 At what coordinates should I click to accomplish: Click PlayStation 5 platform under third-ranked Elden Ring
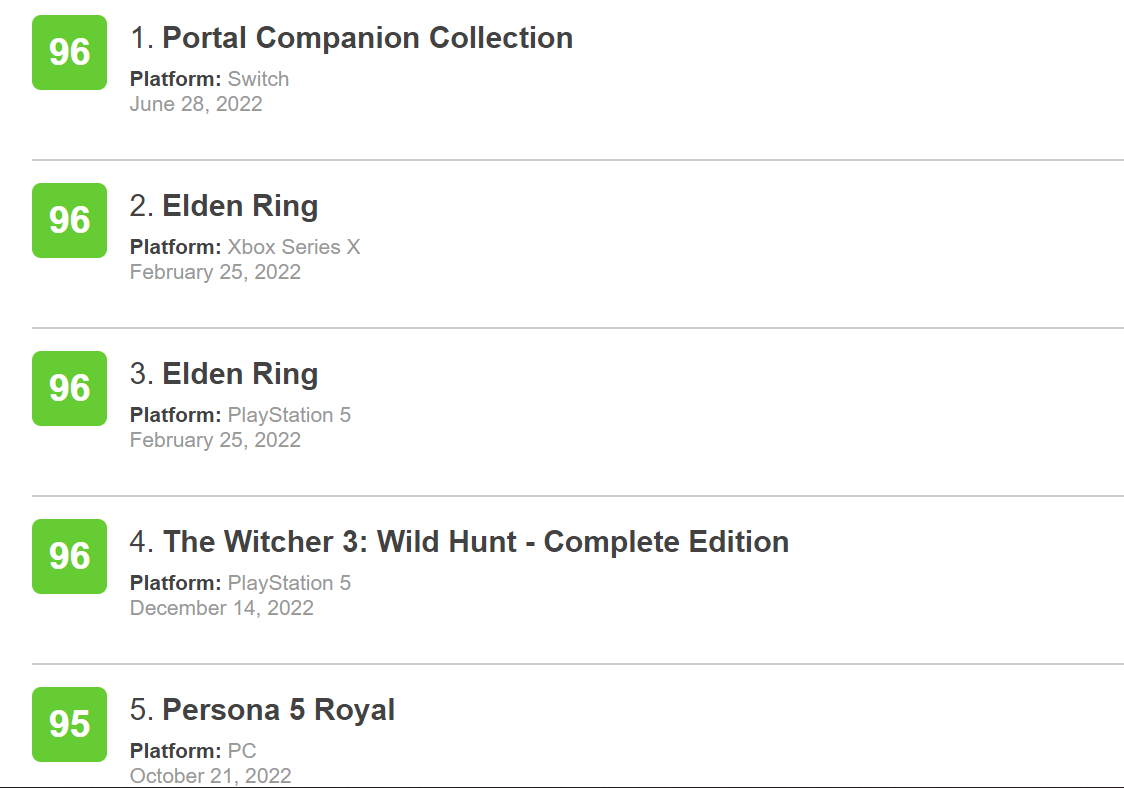pyautogui.click(x=289, y=415)
